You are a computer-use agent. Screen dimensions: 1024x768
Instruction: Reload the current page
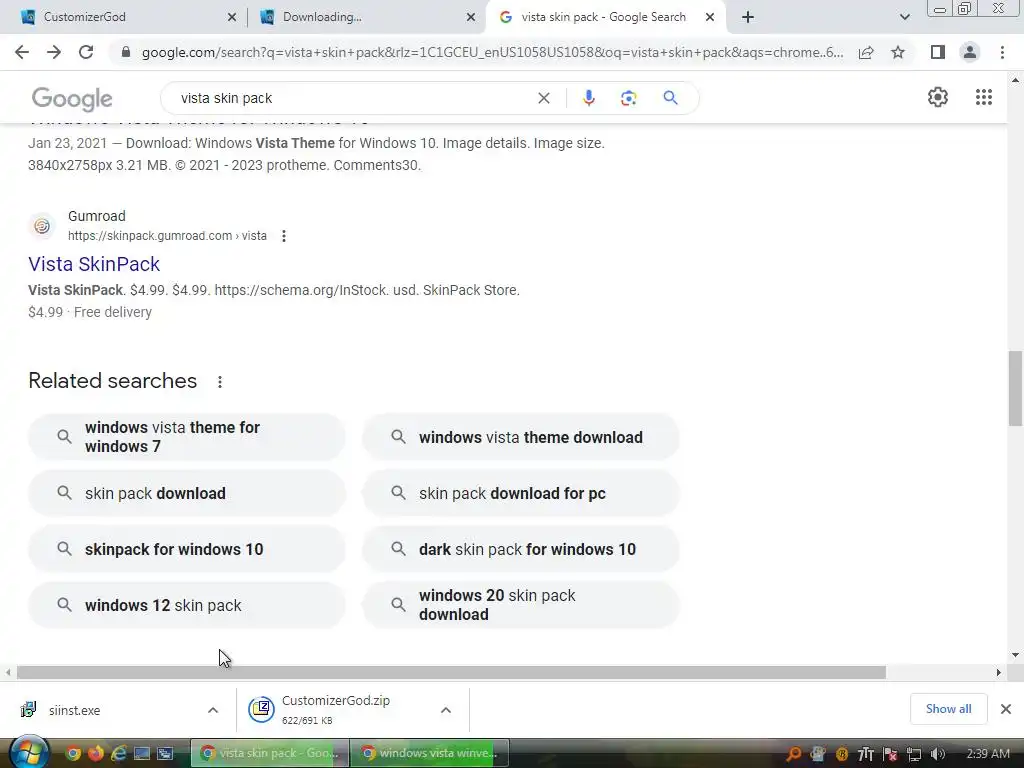[x=86, y=52]
